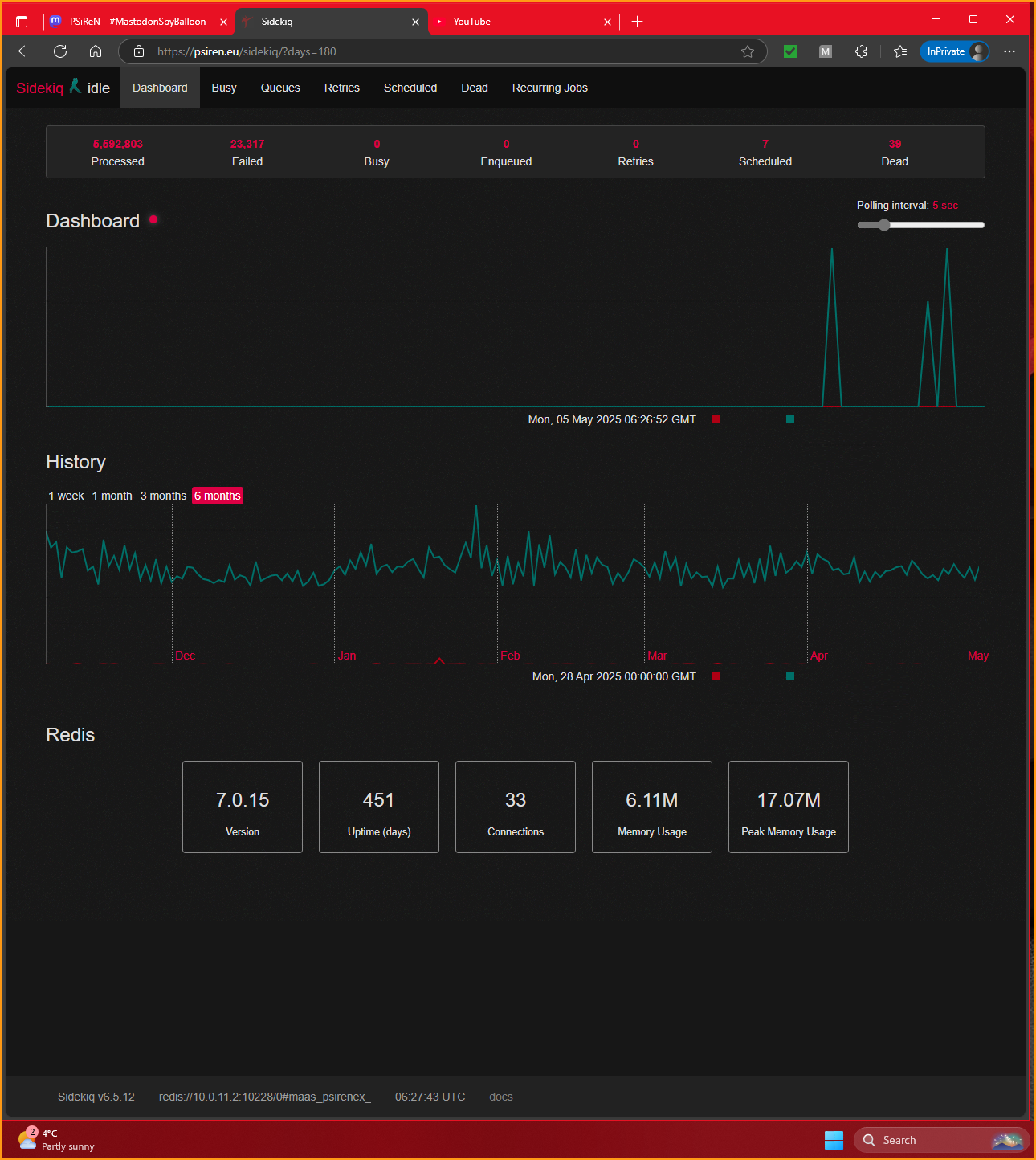This screenshot has height=1160, width=1036.
Task: View site info via the lock icon
Action: pyautogui.click(x=139, y=51)
